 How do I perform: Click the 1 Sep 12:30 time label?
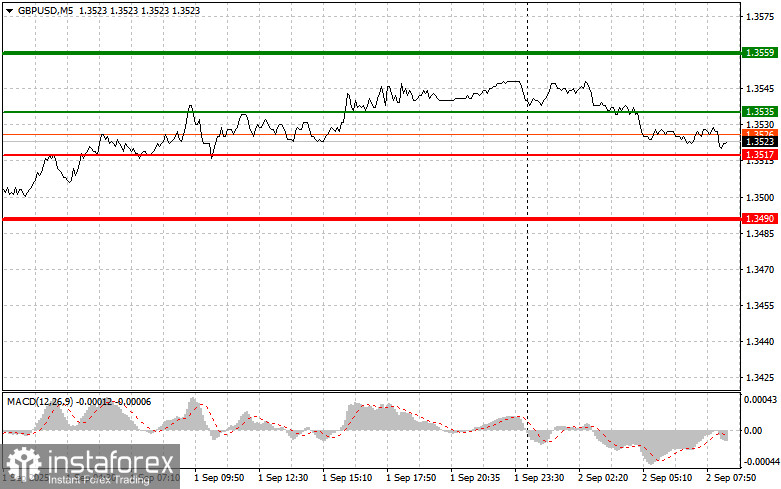(283, 478)
